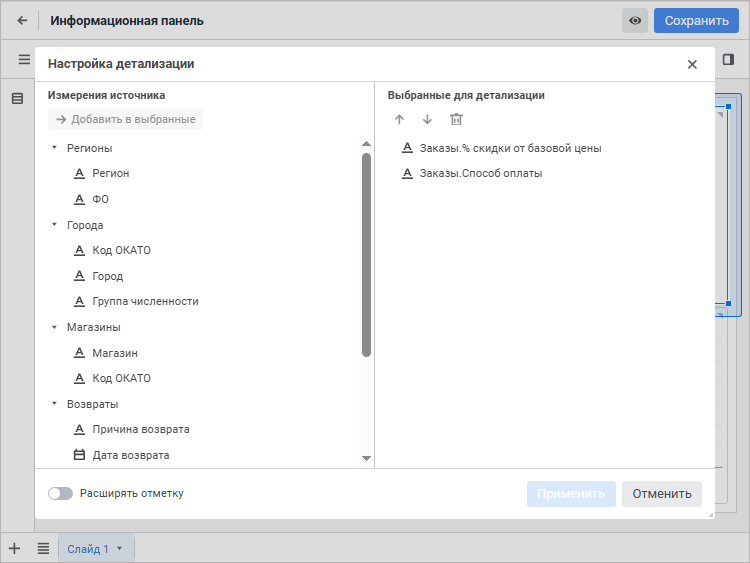Image resolution: width=750 pixels, height=563 pixels.
Task: Open the slide list icon
Action: (x=43, y=548)
